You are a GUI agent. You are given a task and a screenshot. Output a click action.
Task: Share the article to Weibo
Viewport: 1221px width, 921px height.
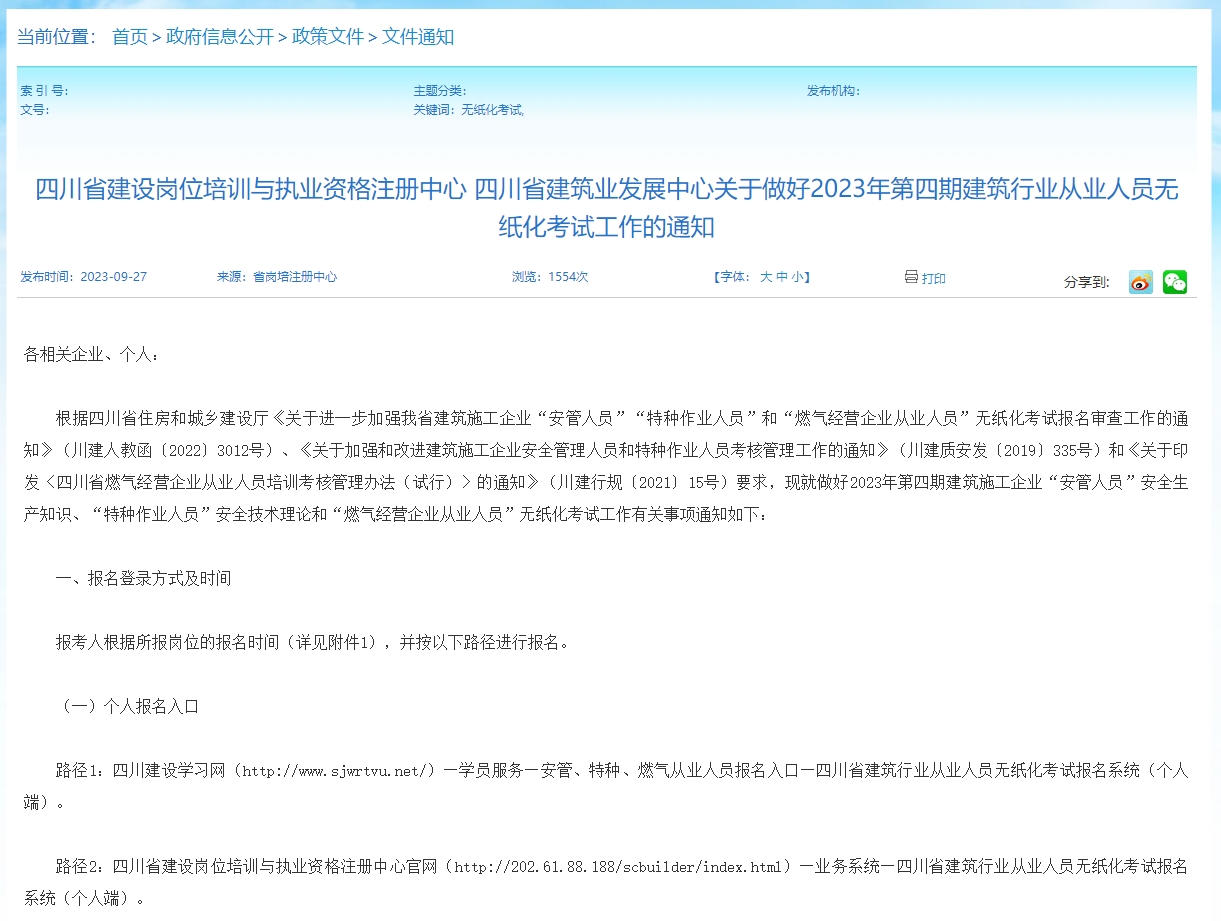click(x=1139, y=281)
